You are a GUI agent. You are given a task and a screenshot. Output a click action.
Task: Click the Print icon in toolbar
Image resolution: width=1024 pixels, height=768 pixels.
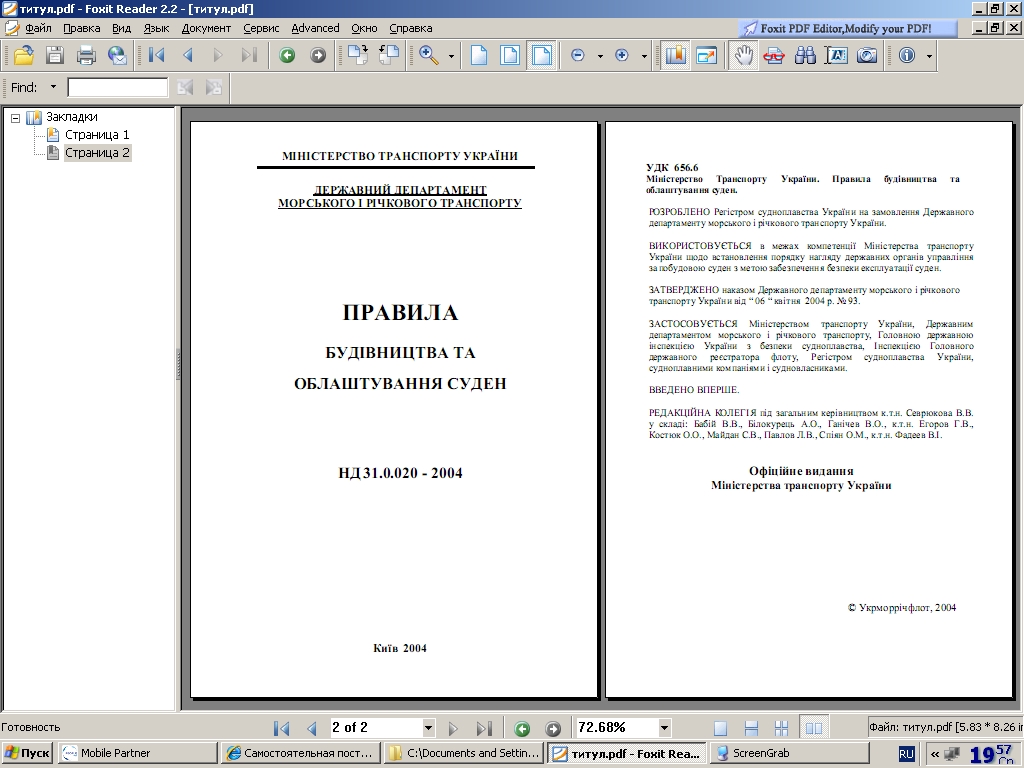[x=87, y=56]
